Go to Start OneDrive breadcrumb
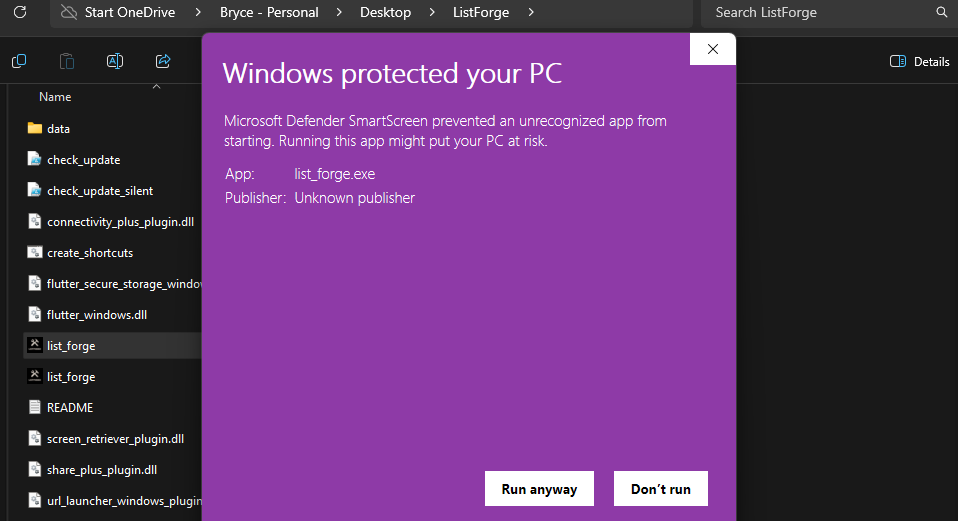Image resolution: width=958 pixels, height=521 pixels. (130, 12)
